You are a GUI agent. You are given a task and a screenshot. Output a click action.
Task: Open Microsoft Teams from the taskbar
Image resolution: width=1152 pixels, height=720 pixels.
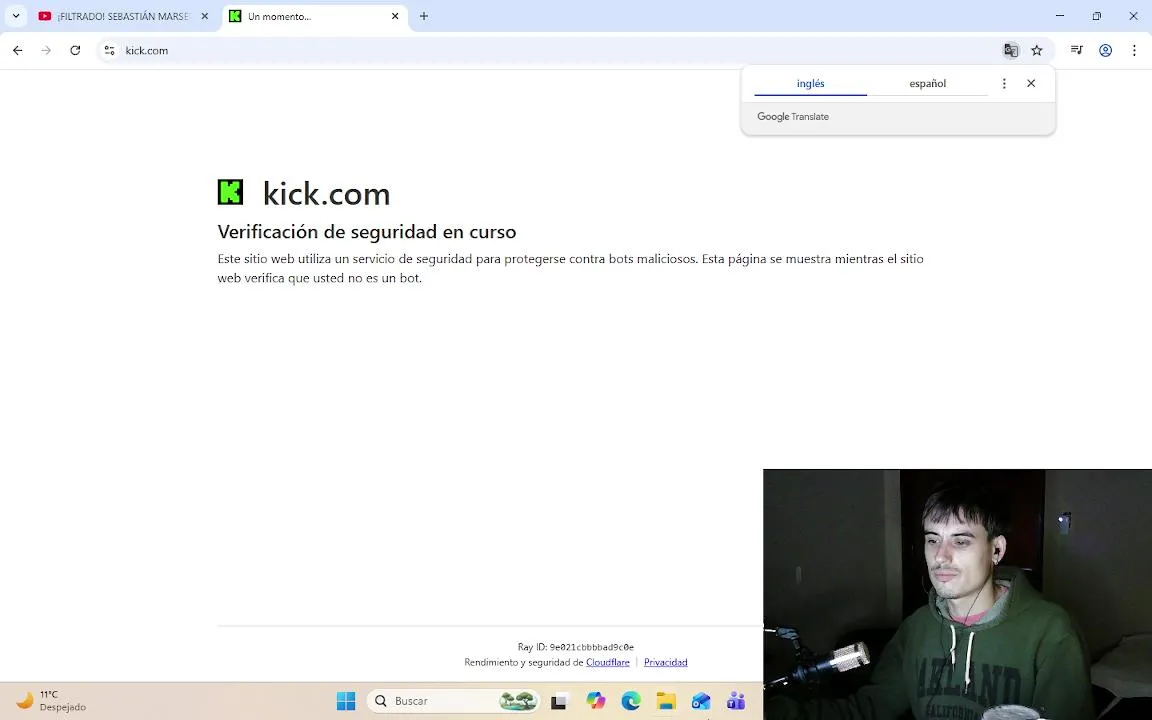click(736, 701)
